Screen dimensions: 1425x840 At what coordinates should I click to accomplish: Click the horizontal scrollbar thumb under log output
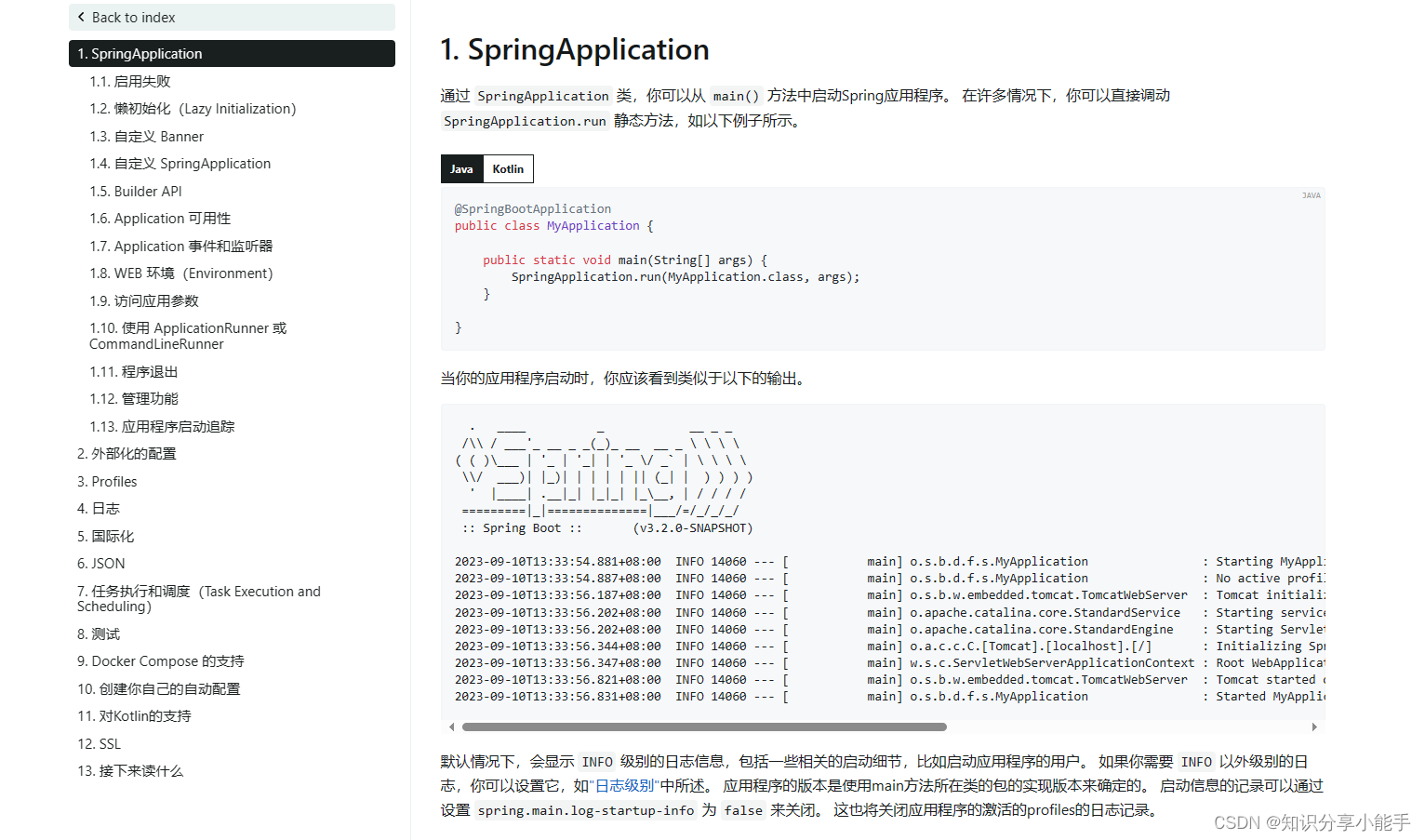[704, 727]
